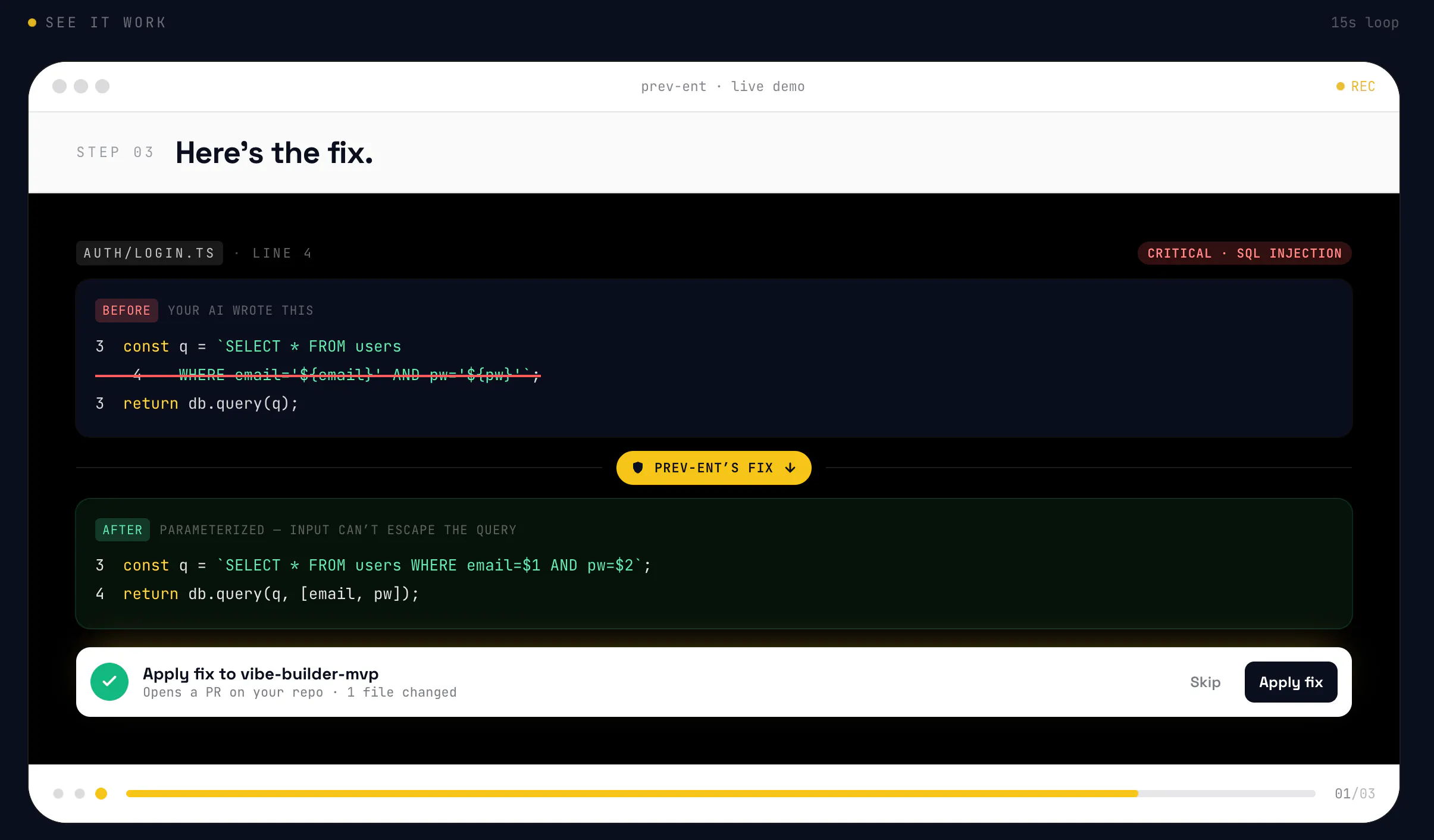Click the demo progress bar

tap(721, 794)
